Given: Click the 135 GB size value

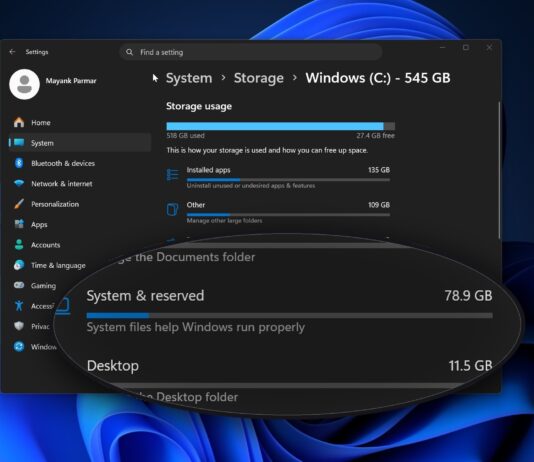Looking at the screenshot, I should 379,170.
